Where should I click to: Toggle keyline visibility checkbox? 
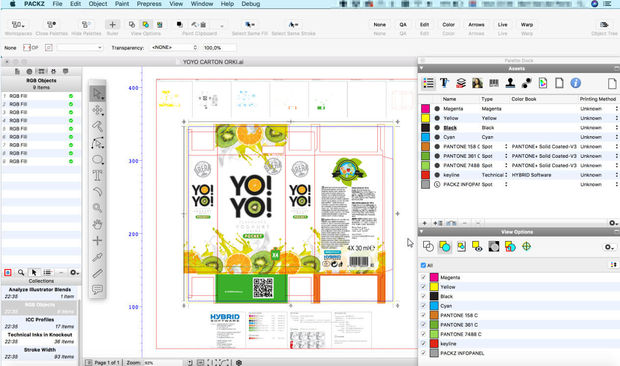[x=423, y=344]
